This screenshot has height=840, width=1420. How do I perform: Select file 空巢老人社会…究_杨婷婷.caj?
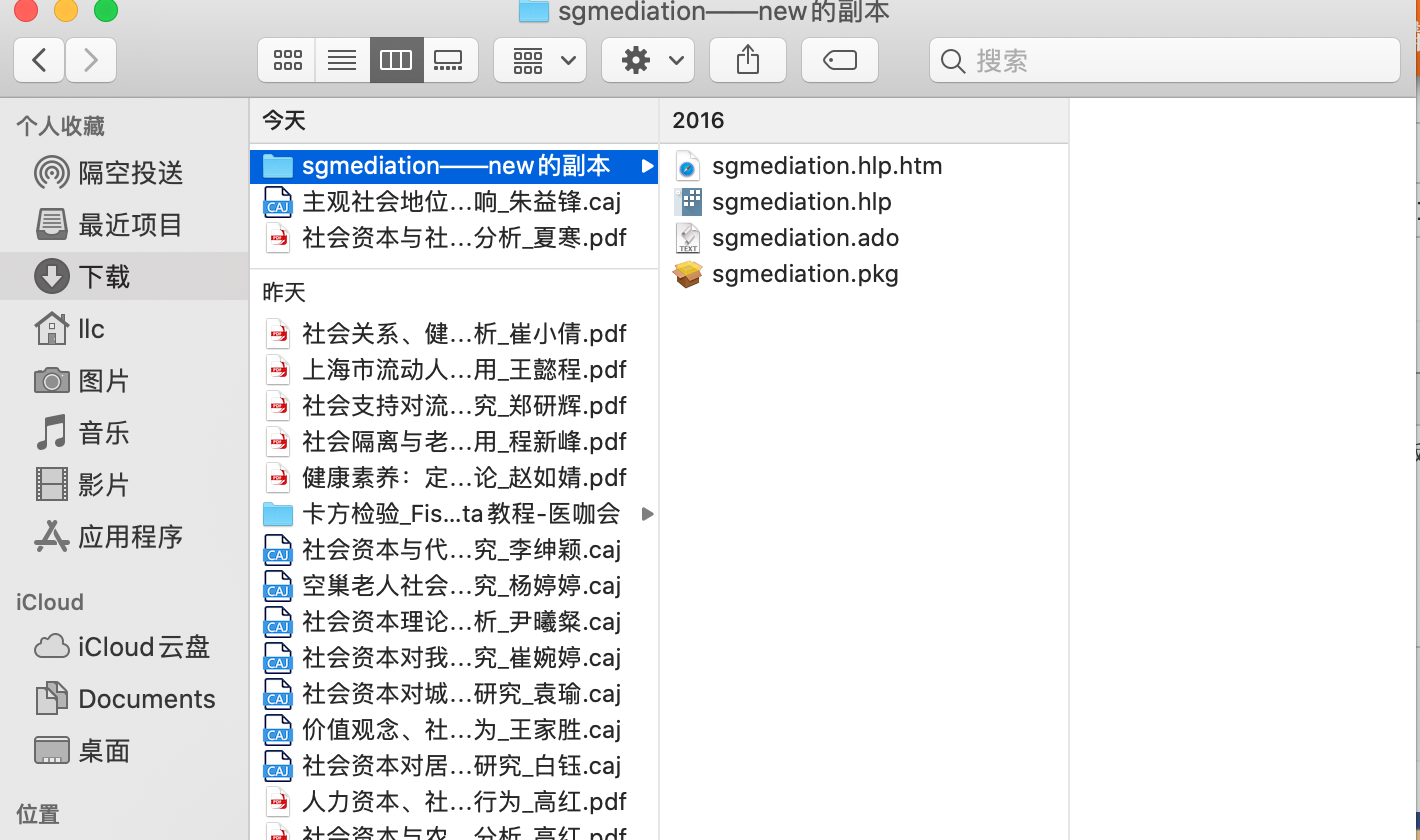[x=454, y=586]
